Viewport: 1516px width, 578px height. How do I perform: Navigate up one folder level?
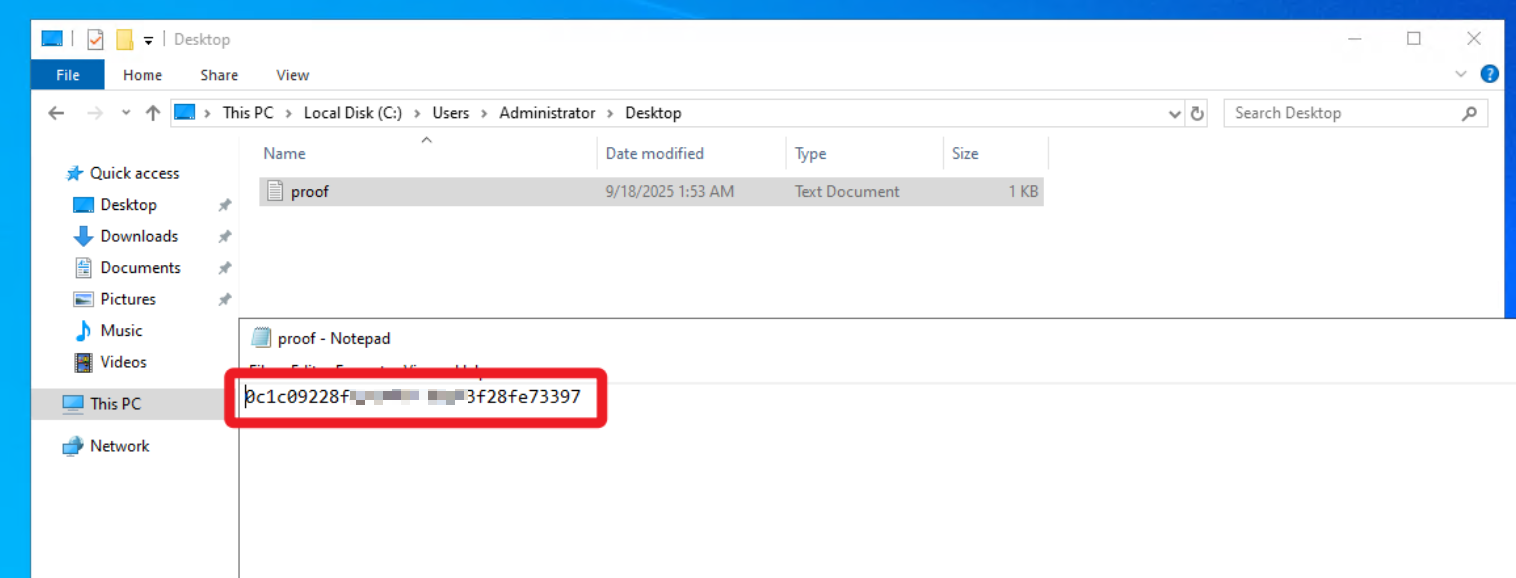(153, 113)
